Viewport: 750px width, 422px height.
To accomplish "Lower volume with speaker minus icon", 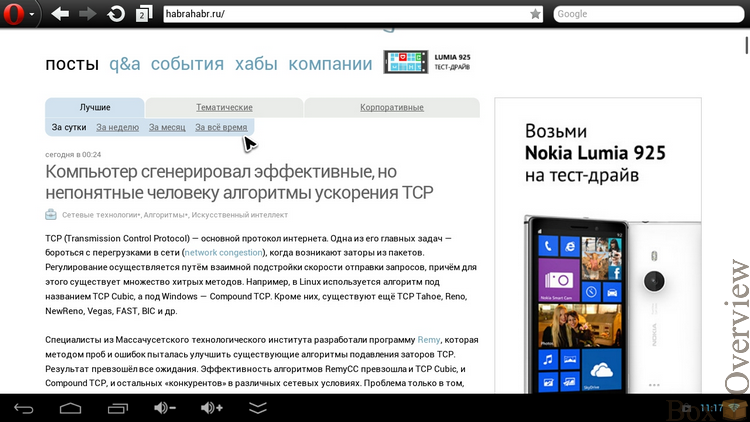I will pyautogui.click(x=165, y=408).
